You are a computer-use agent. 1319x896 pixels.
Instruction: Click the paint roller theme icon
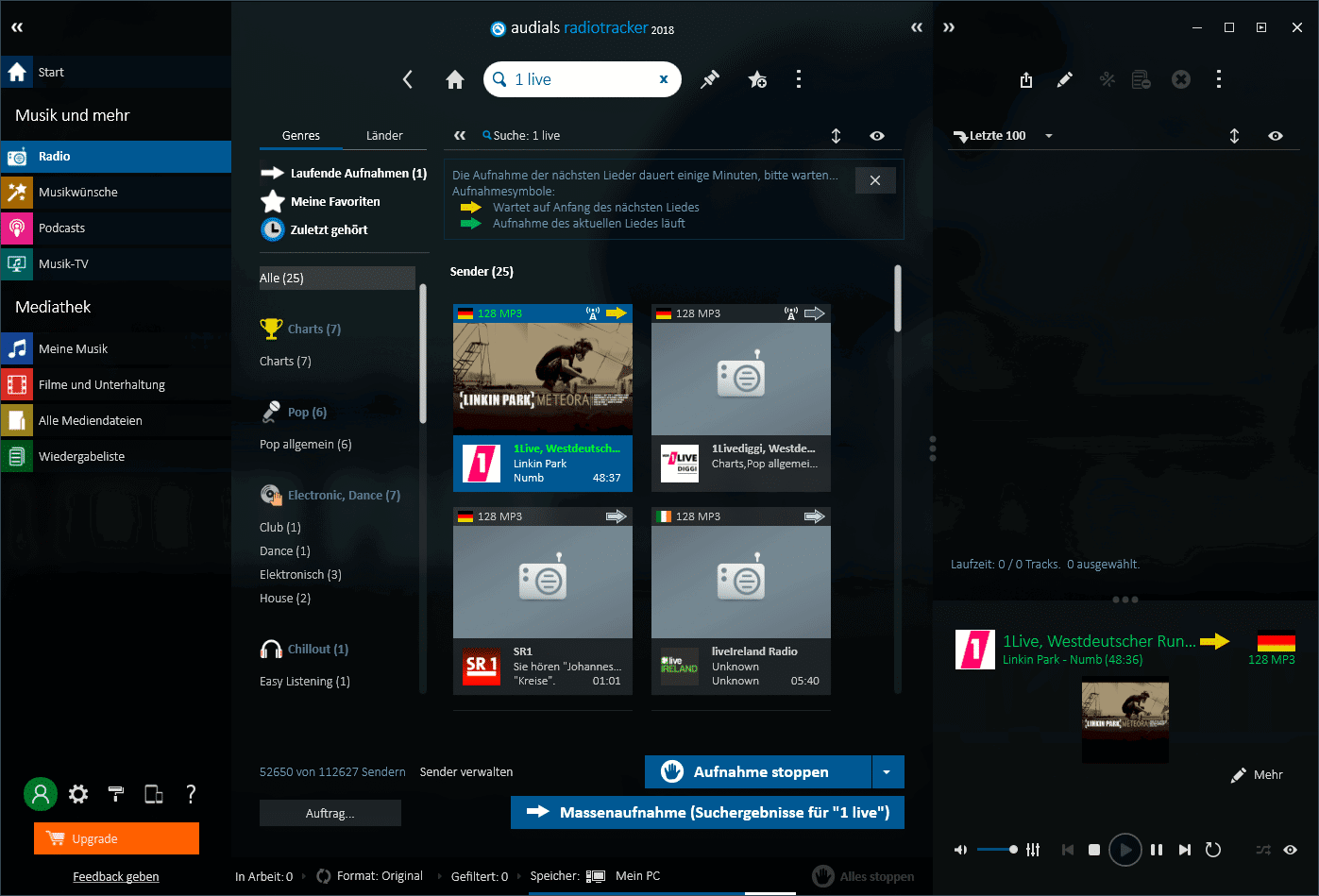(116, 794)
